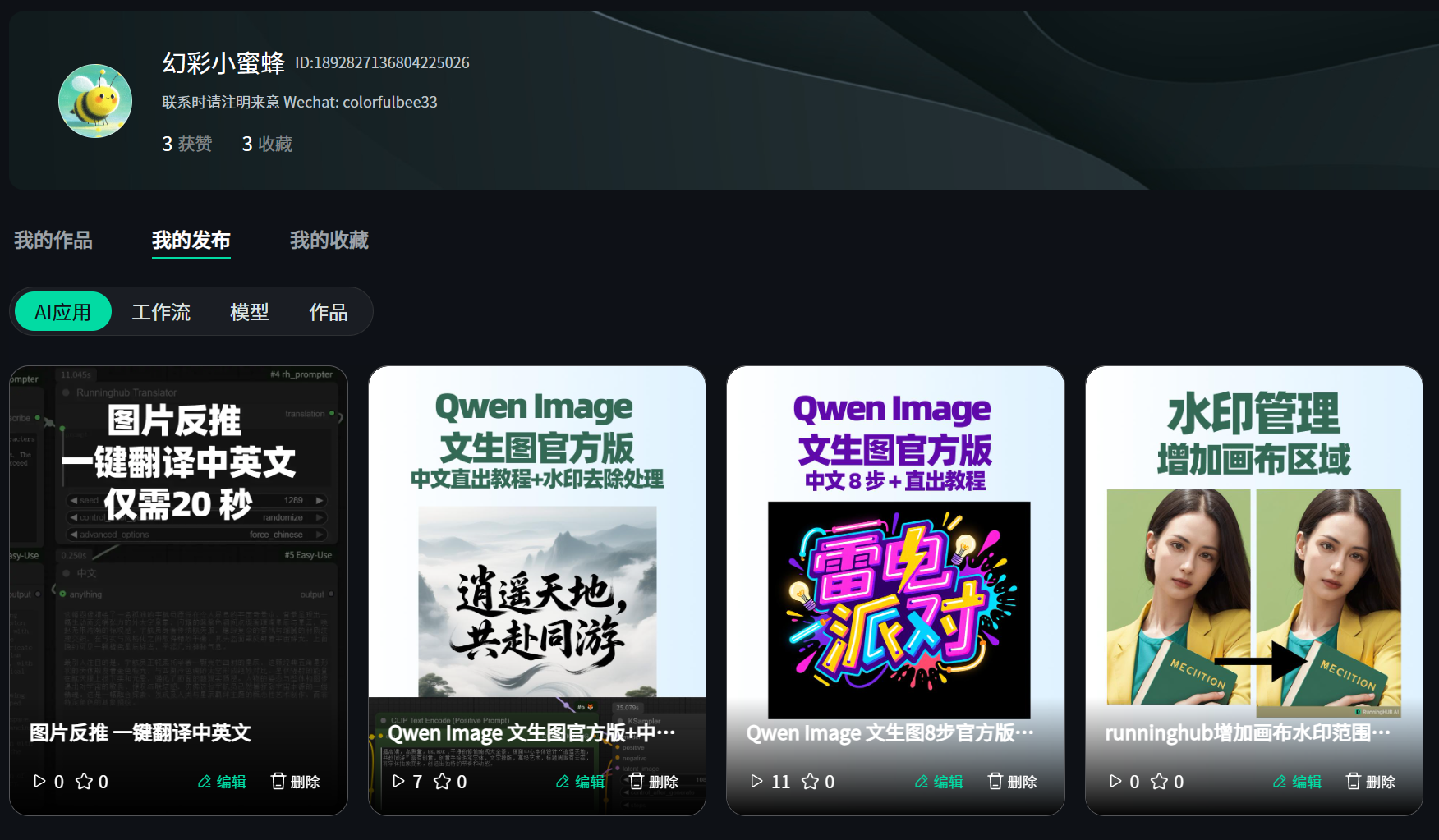
Task: Select the 模型 filter pill
Action: [249, 312]
